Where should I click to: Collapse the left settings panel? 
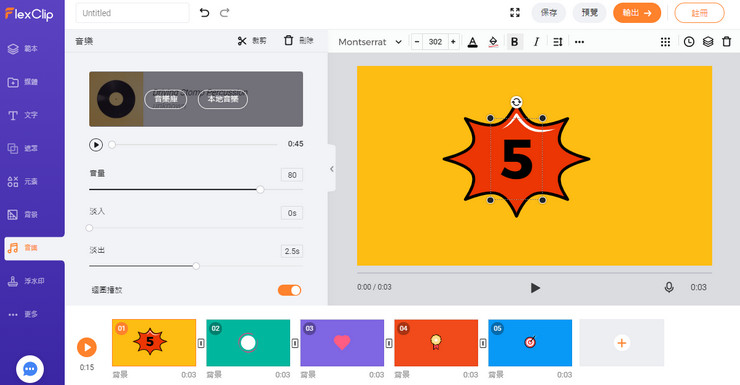332,168
